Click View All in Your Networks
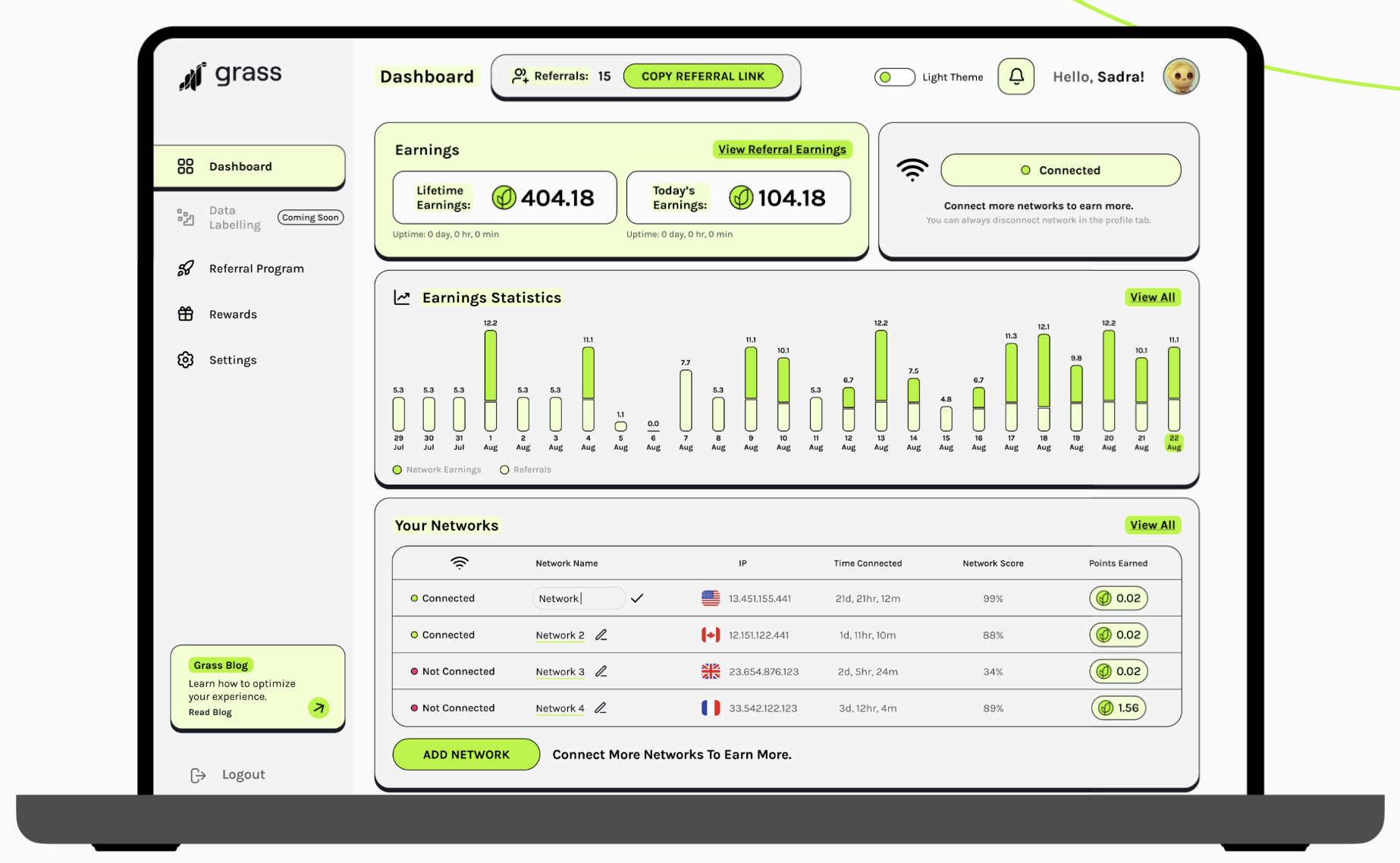 click(1152, 525)
